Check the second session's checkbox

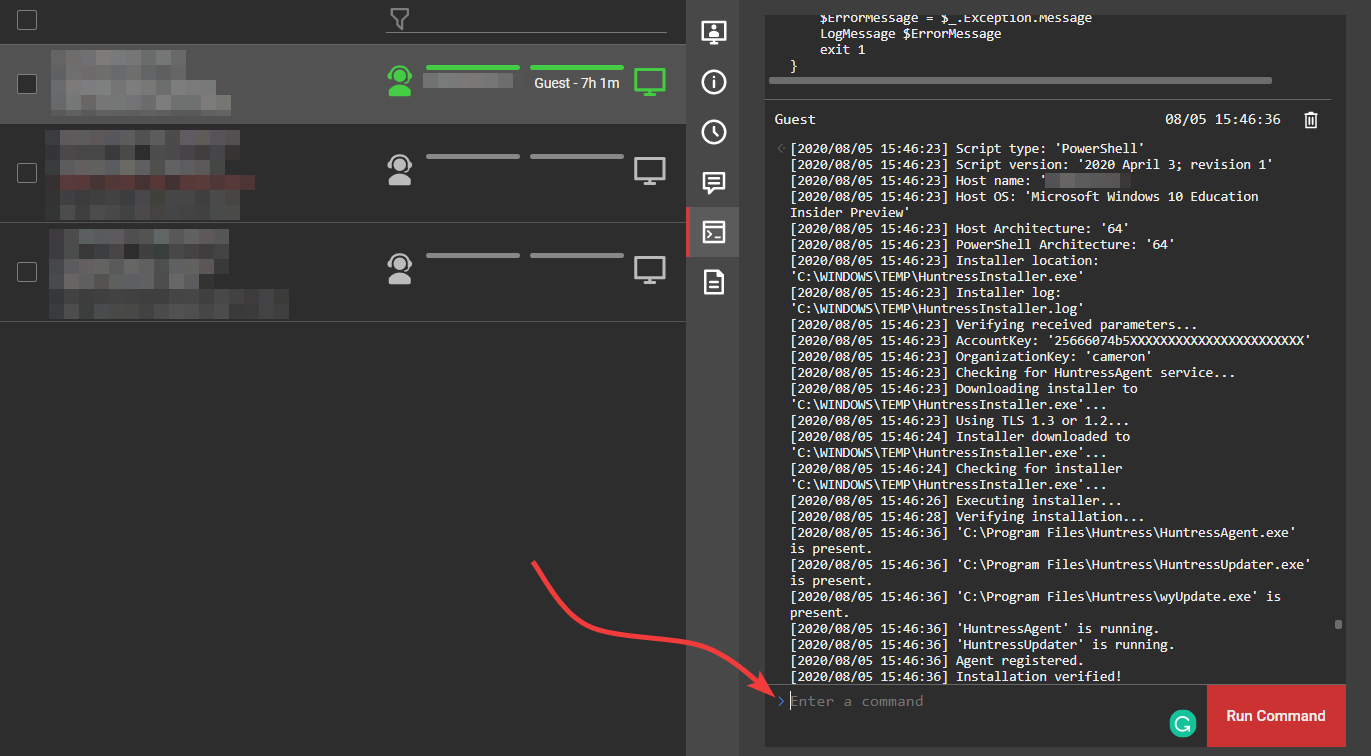[x=27, y=173]
